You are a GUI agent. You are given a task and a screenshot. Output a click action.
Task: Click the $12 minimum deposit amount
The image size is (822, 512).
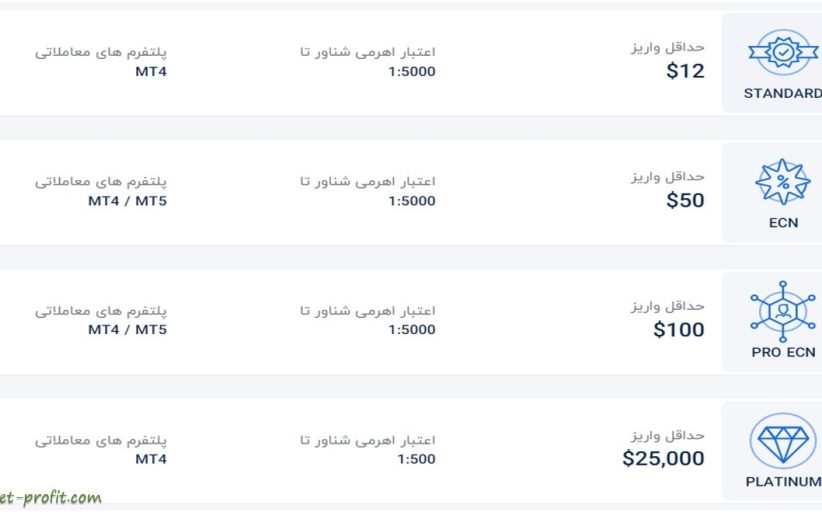(x=685, y=71)
